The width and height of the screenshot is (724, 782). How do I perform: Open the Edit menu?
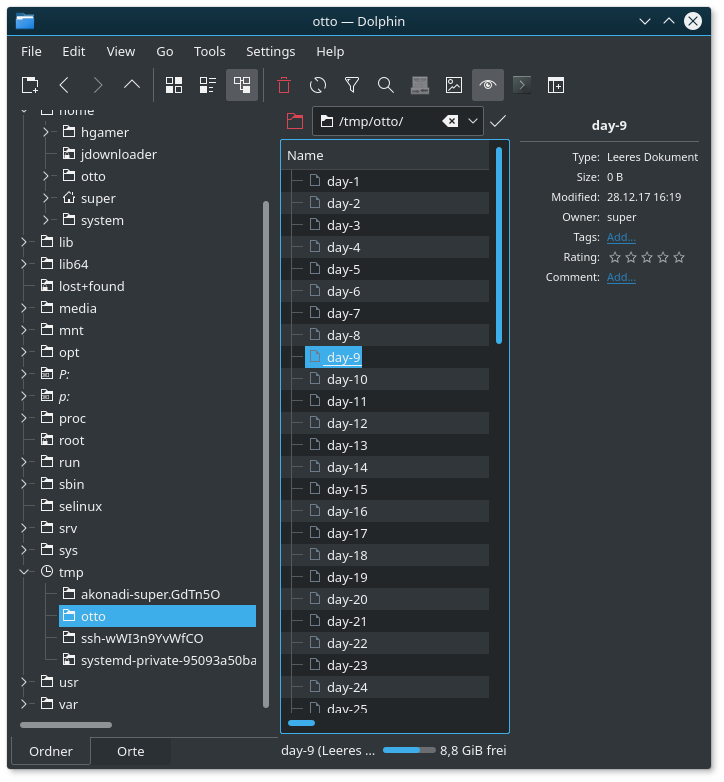73,51
